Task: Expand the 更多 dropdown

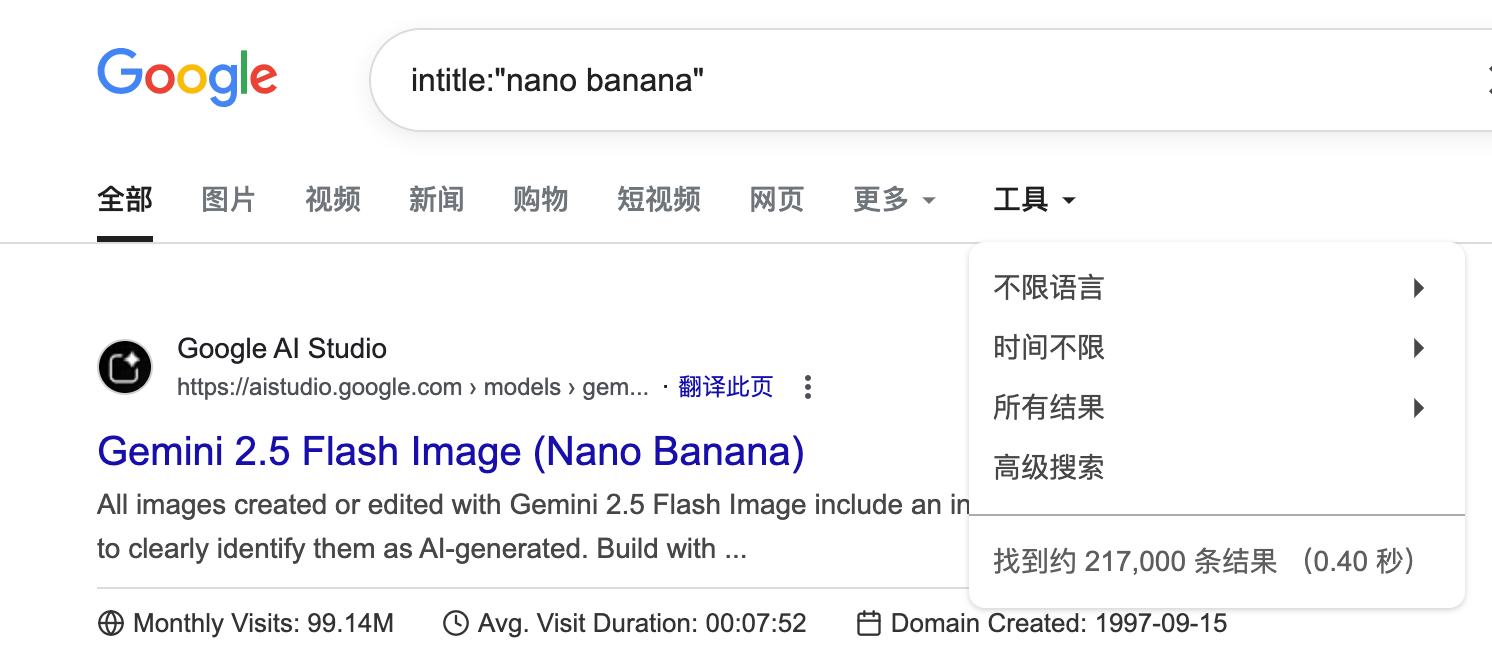Action: (894, 200)
